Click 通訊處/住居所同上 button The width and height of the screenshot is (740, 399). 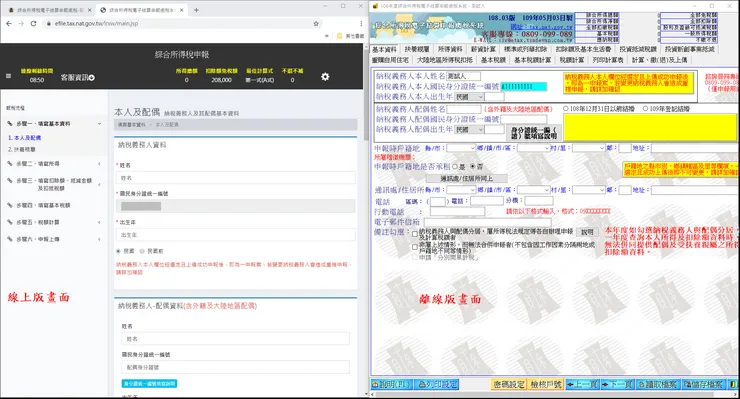(467, 178)
